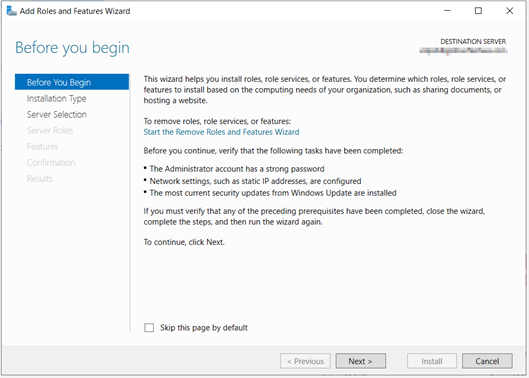Start the Remove Roles and Features Wizard

point(221,132)
